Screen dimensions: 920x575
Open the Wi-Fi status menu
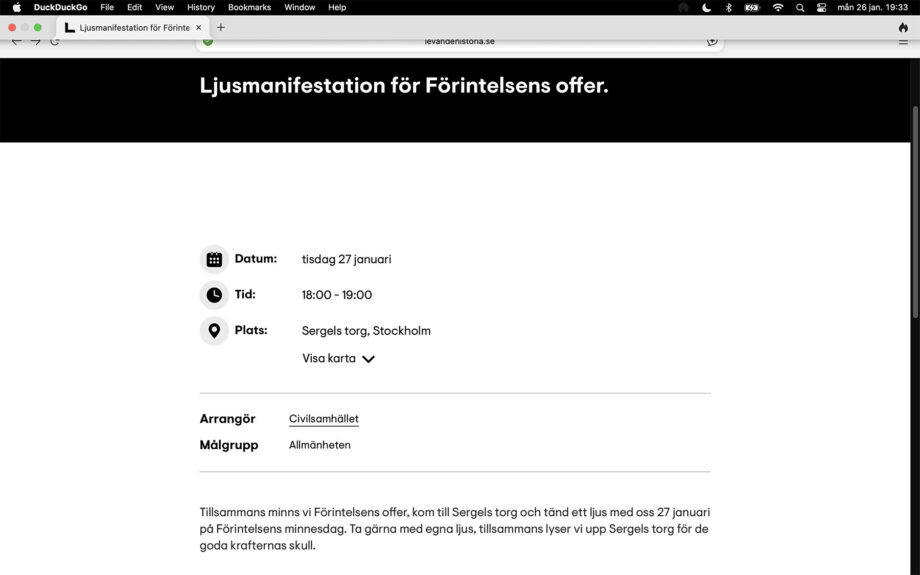coord(778,7)
